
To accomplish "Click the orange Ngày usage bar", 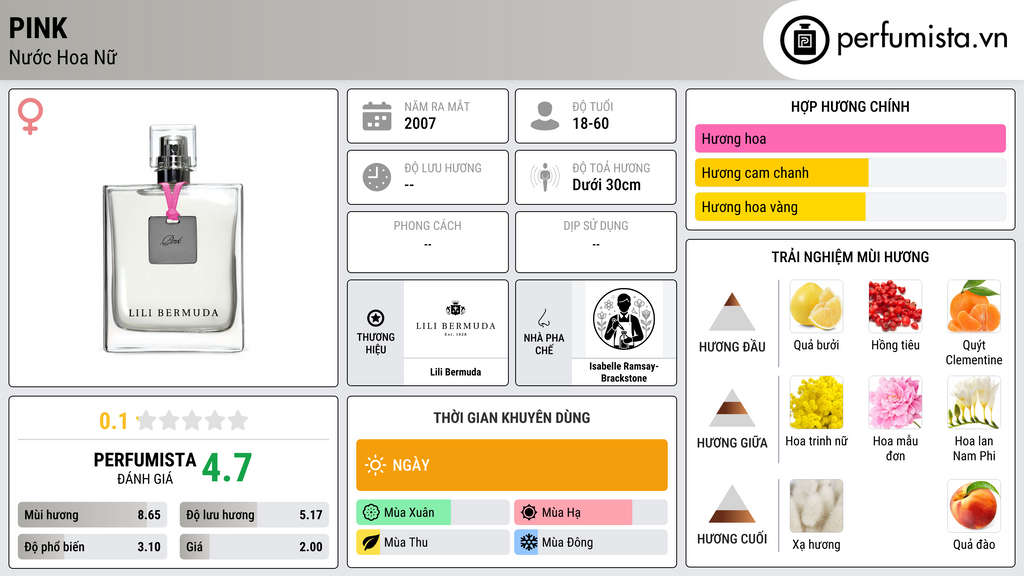I will [x=512, y=465].
